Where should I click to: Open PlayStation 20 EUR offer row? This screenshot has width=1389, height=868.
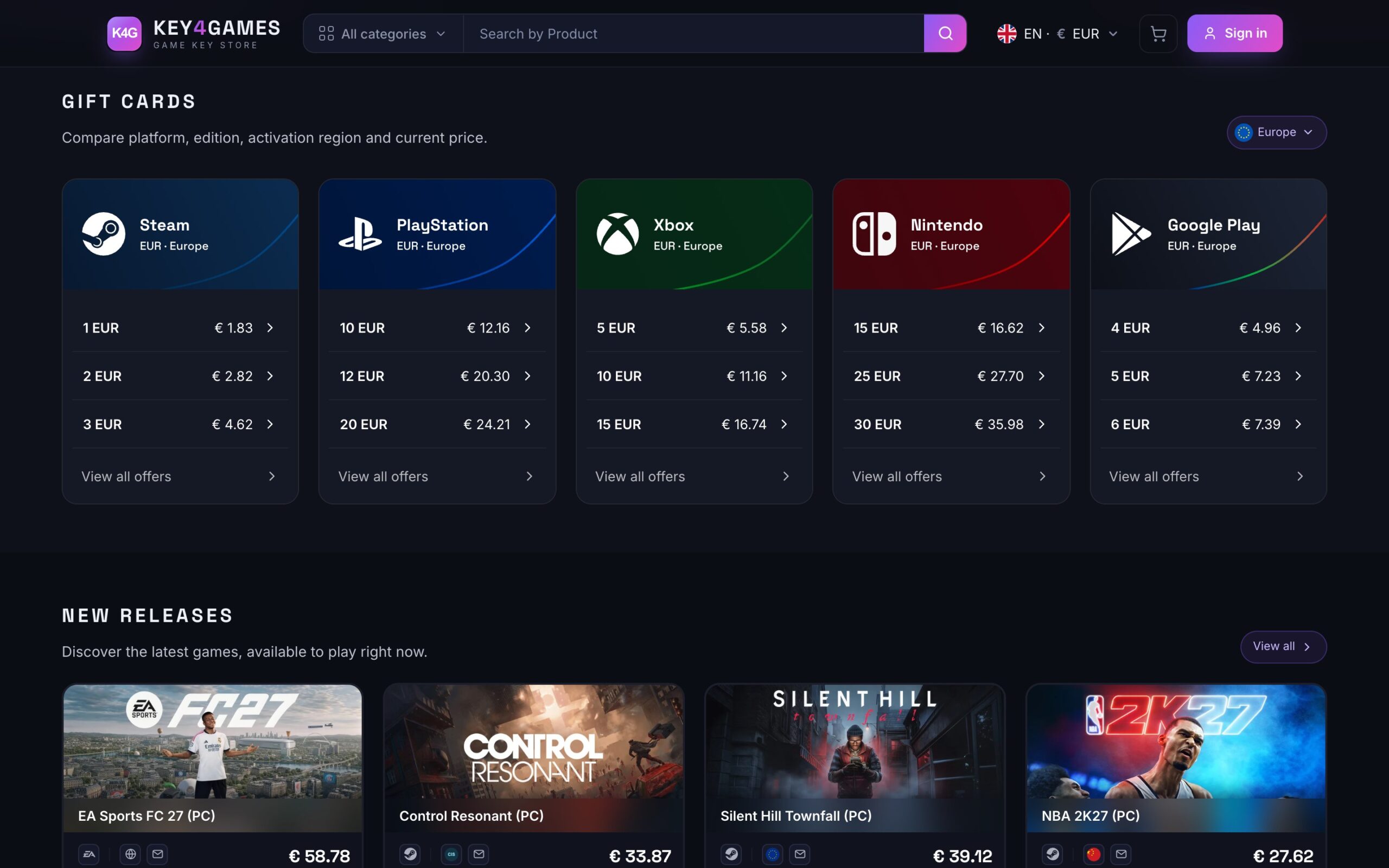pos(437,424)
